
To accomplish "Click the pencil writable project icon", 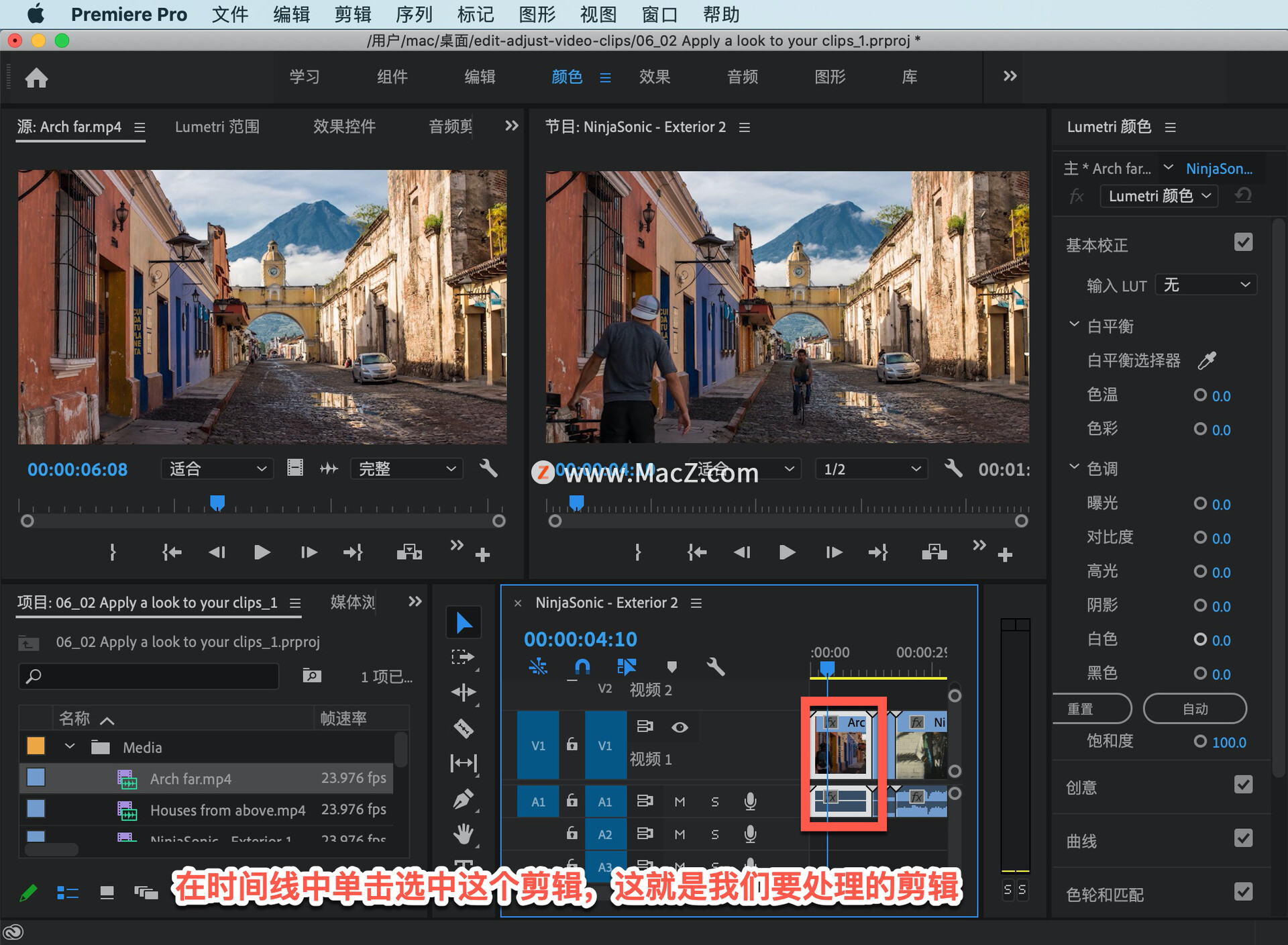I will [x=28, y=893].
